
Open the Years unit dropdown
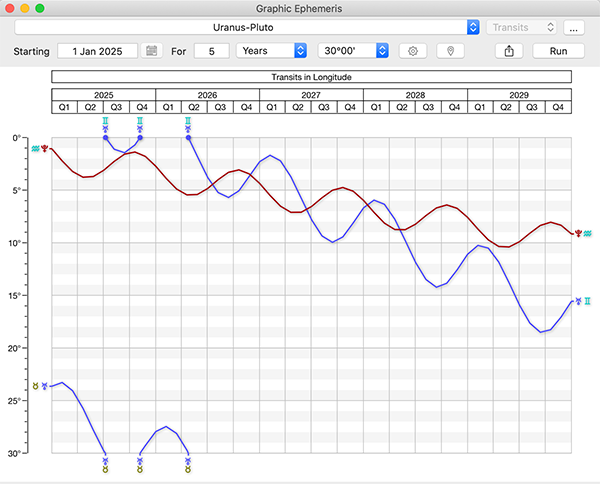coord(271,51)
